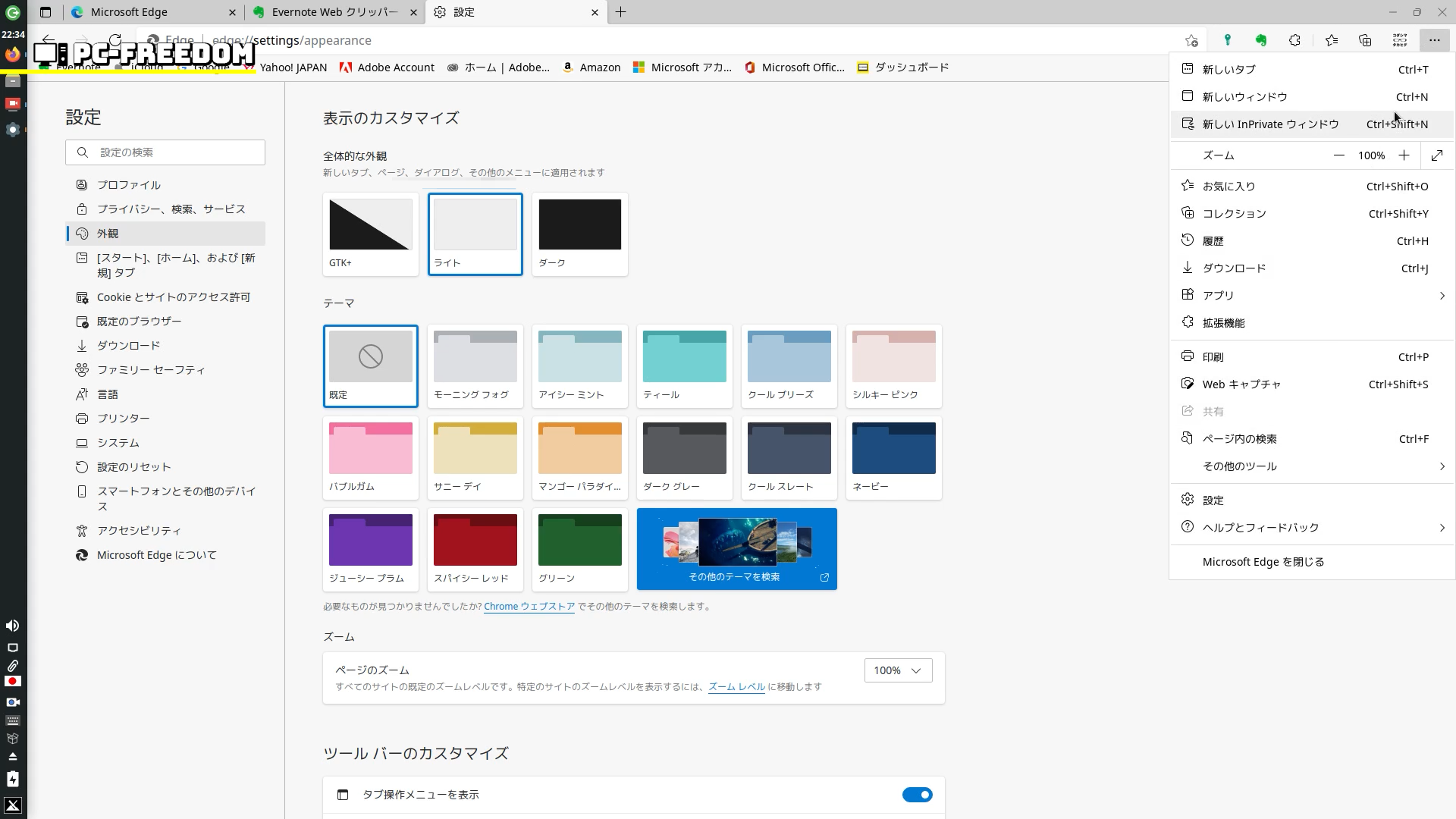Open the page zoom 100% dropdown
1456x819 pixels.
(898, 670)
